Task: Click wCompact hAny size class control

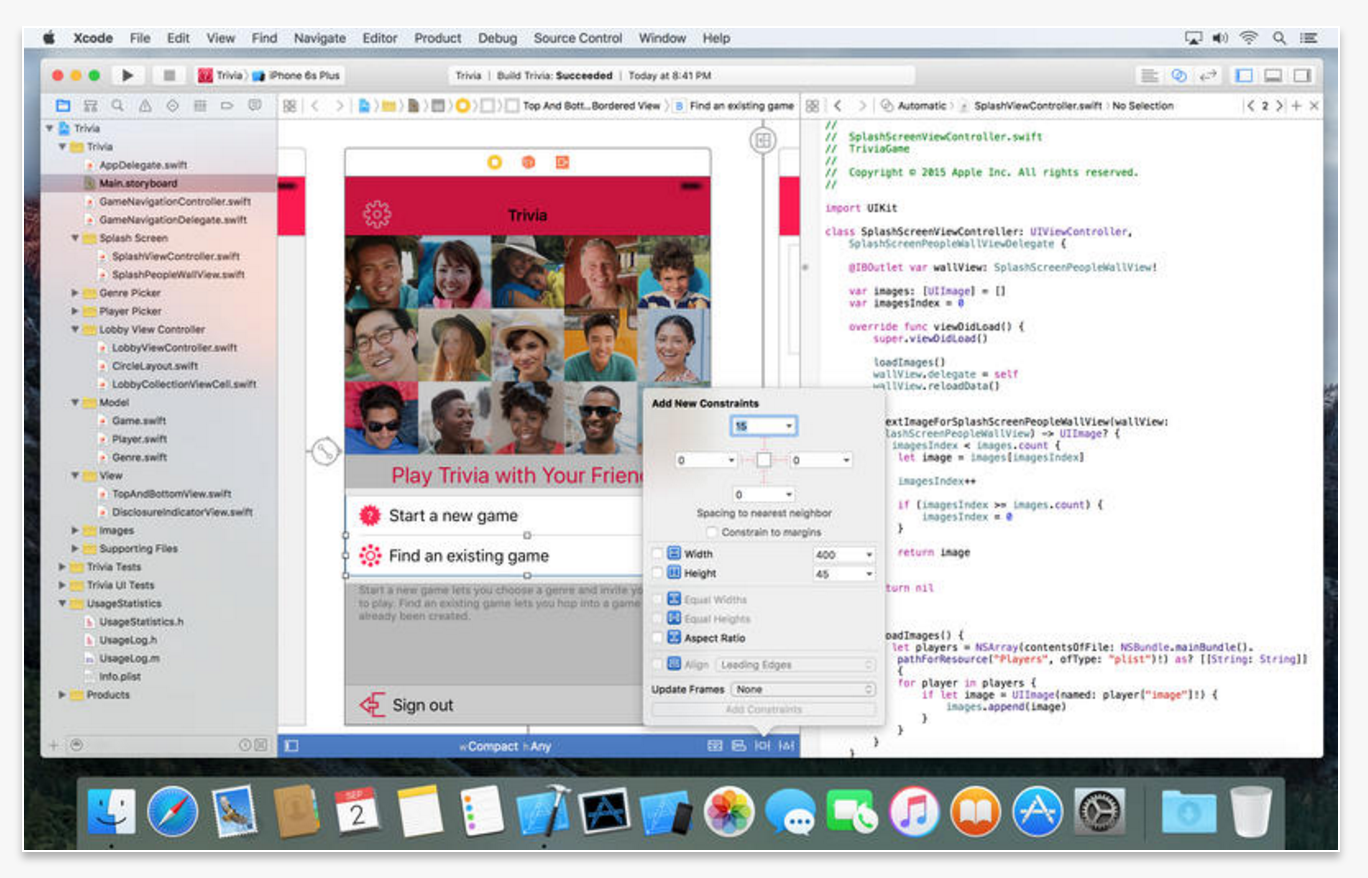Action: 505,746
